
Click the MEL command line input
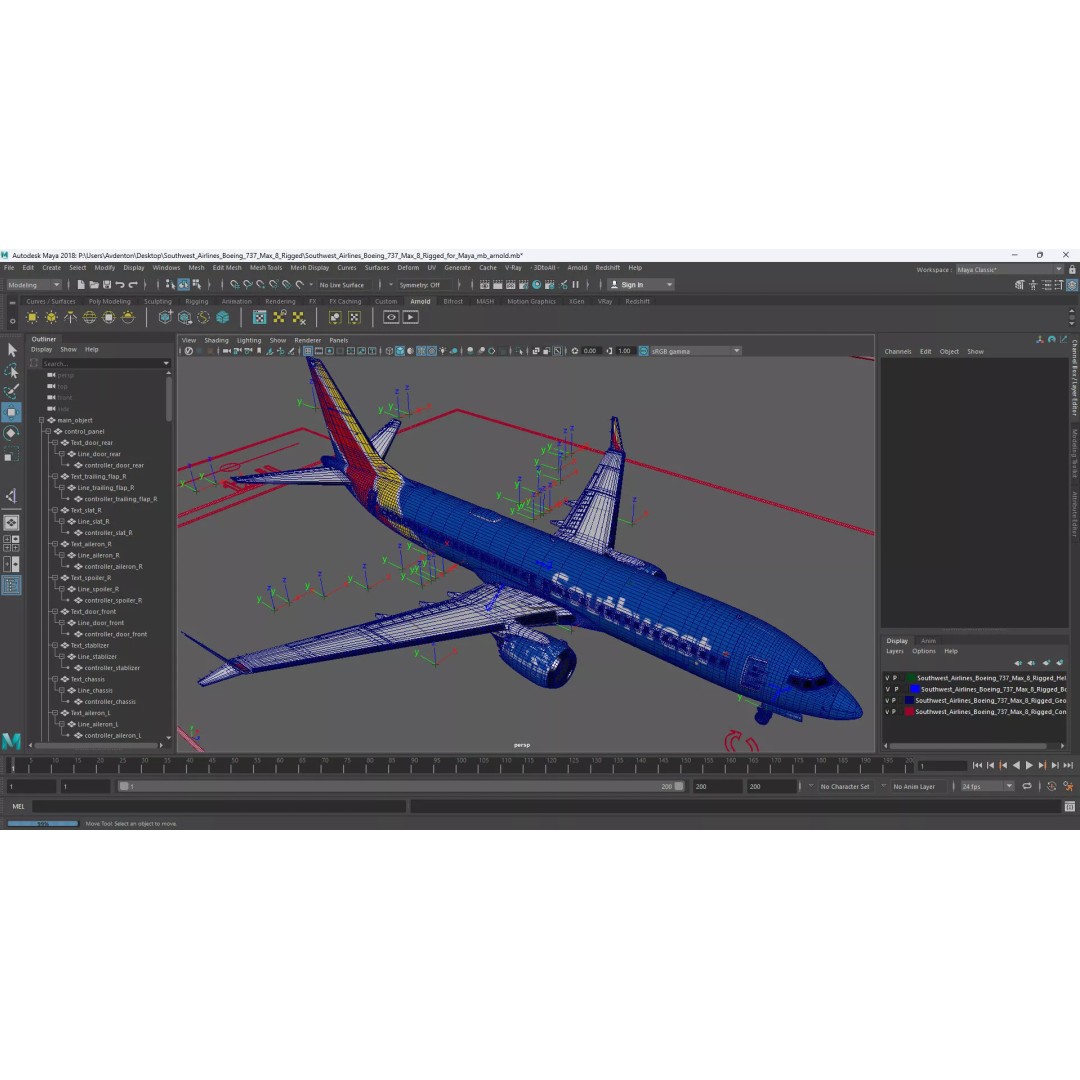point(218,807)
